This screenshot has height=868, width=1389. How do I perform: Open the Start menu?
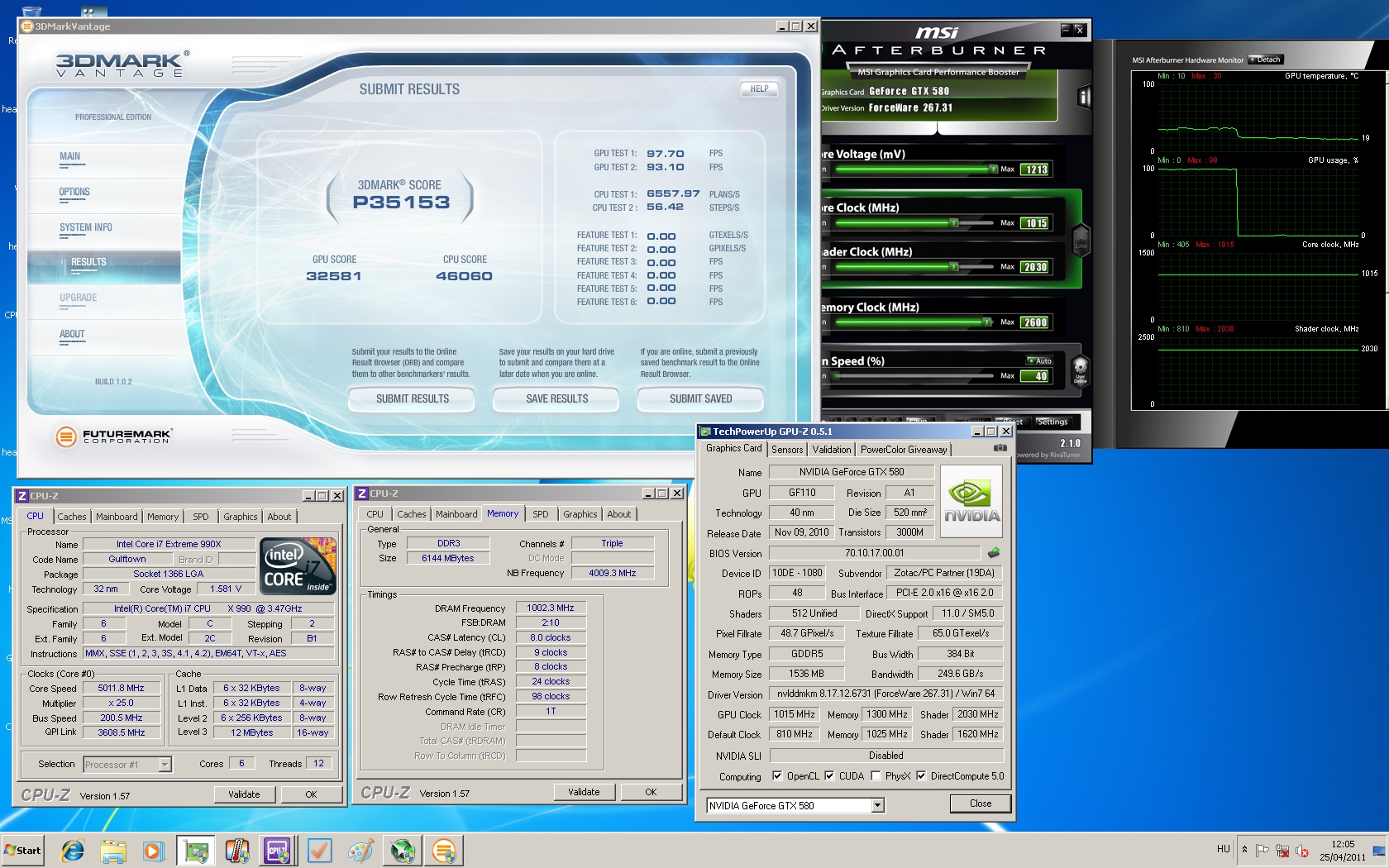click(23, 850)
